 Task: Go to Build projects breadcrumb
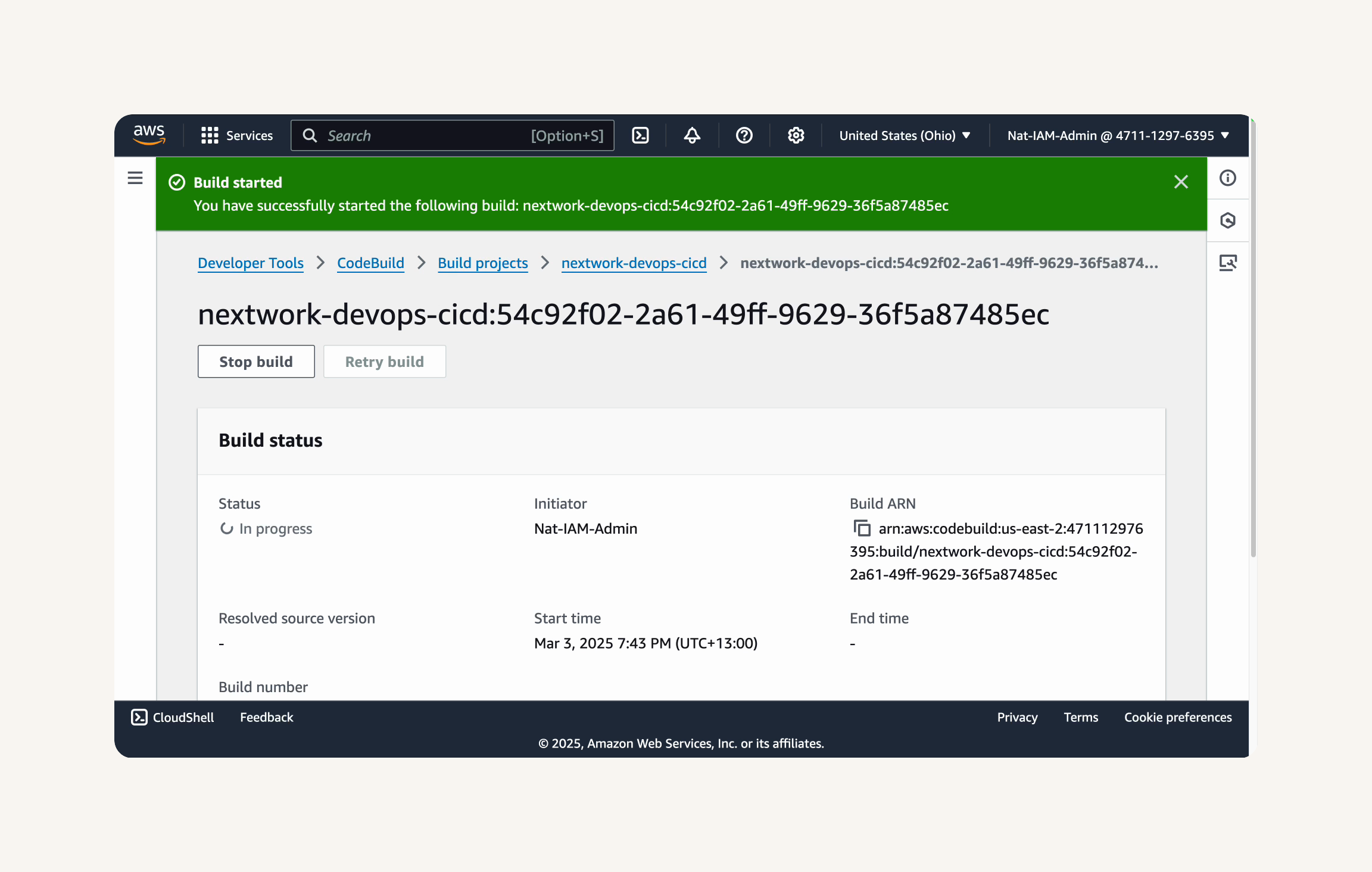483,263
